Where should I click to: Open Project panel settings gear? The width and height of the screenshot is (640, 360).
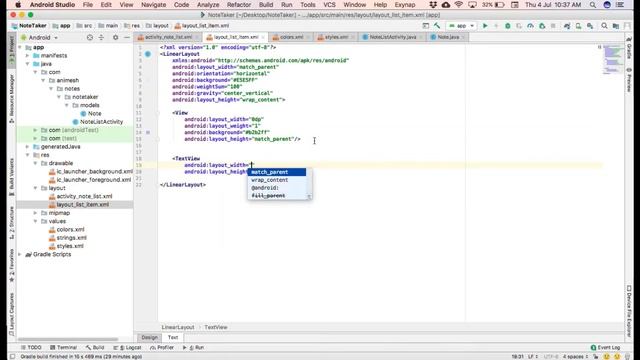116,38
